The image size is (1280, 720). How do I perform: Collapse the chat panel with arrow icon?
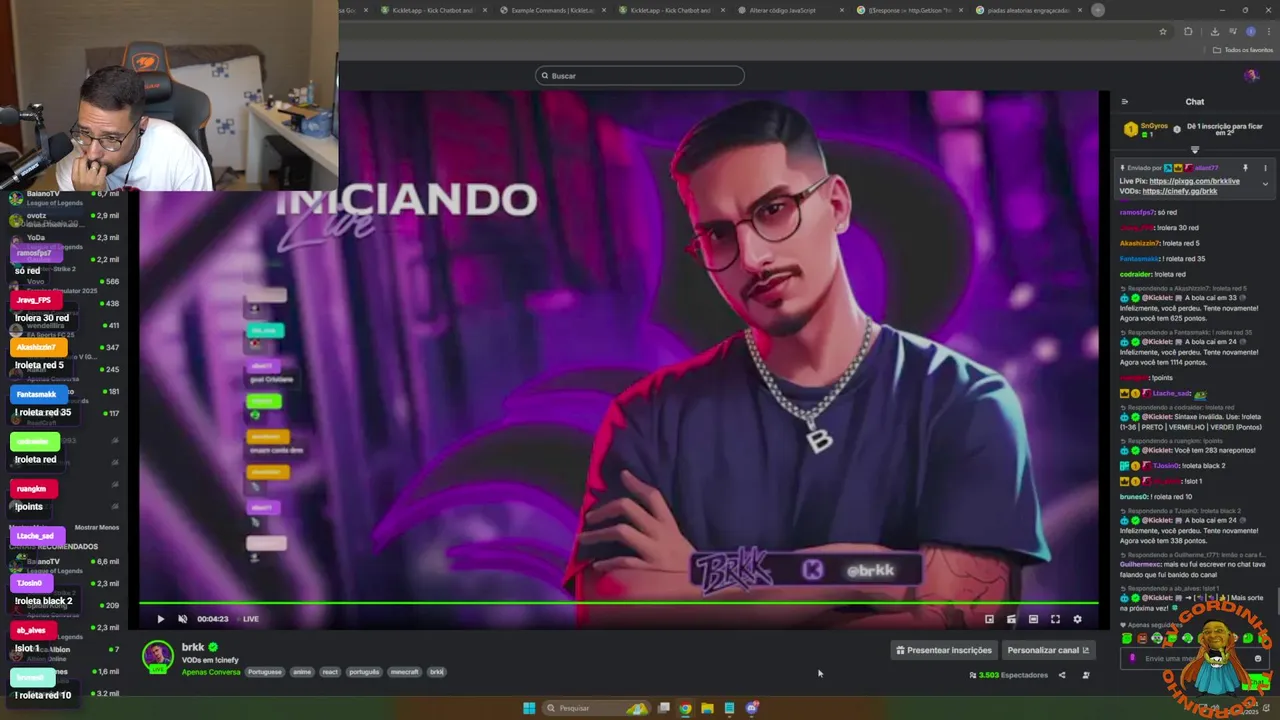pyautogui.click(x=1124, y=102)
